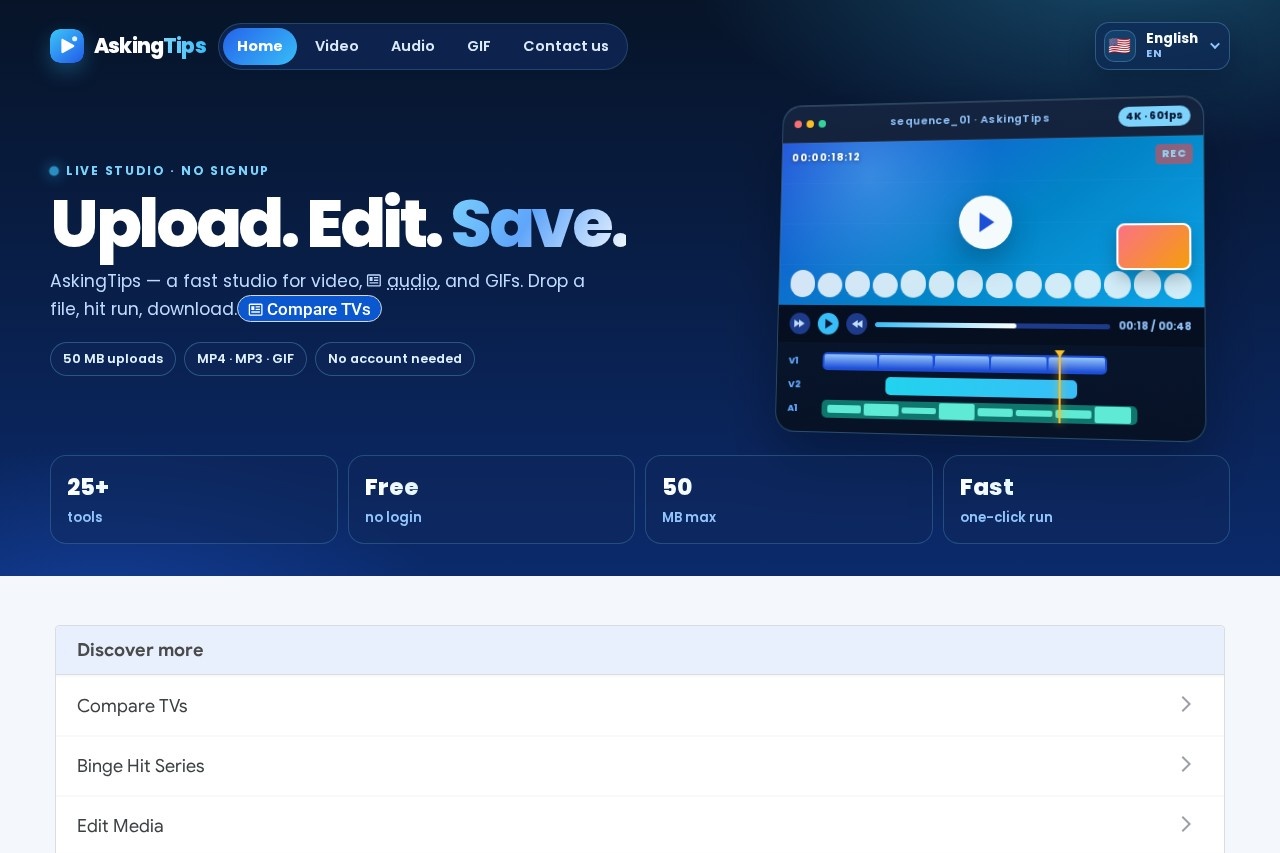
Task: Click the chevron on the Binge Hit Series row
Action: tap(1186, 764)
